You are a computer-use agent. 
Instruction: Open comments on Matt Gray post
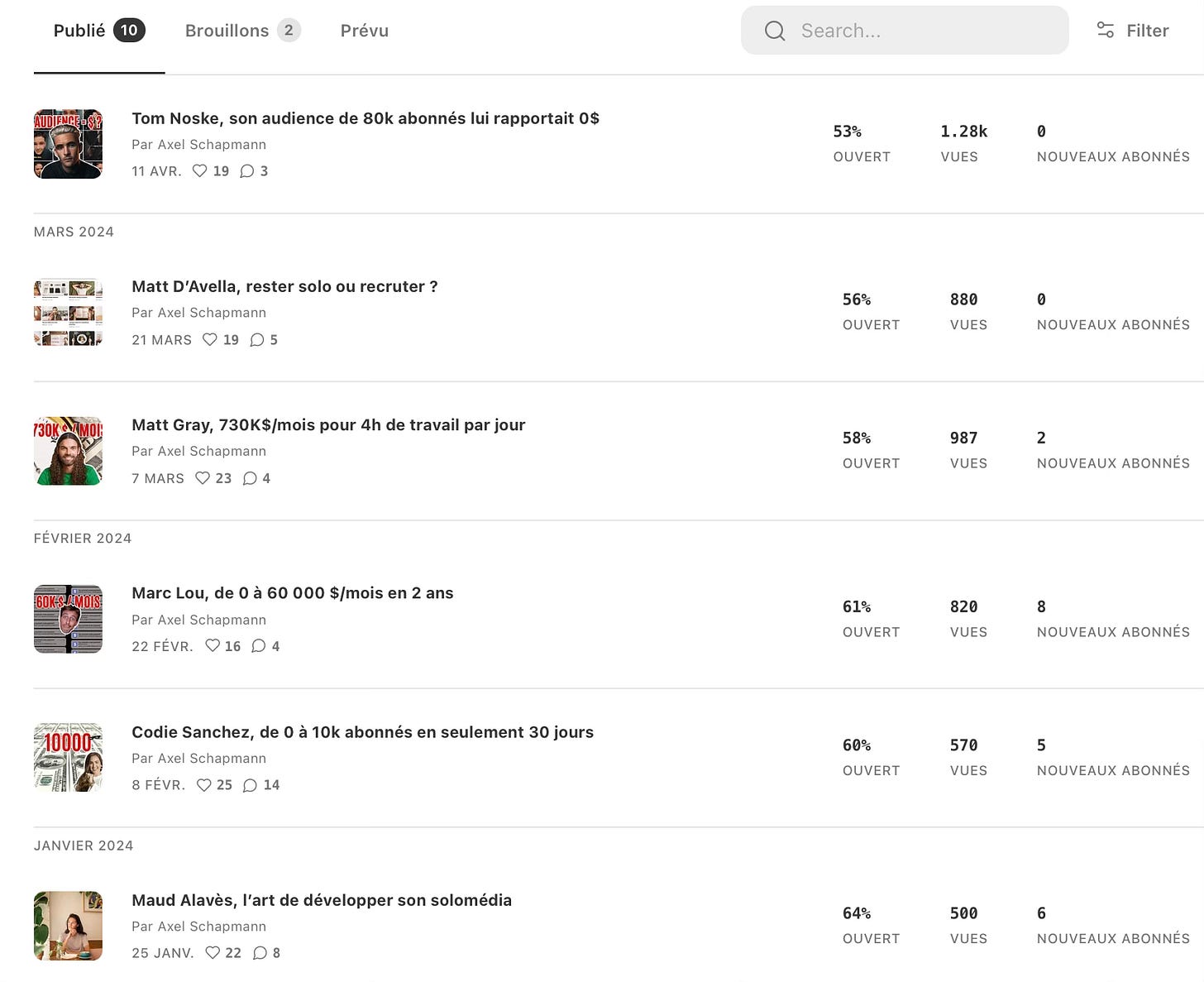tap(250, 478)
